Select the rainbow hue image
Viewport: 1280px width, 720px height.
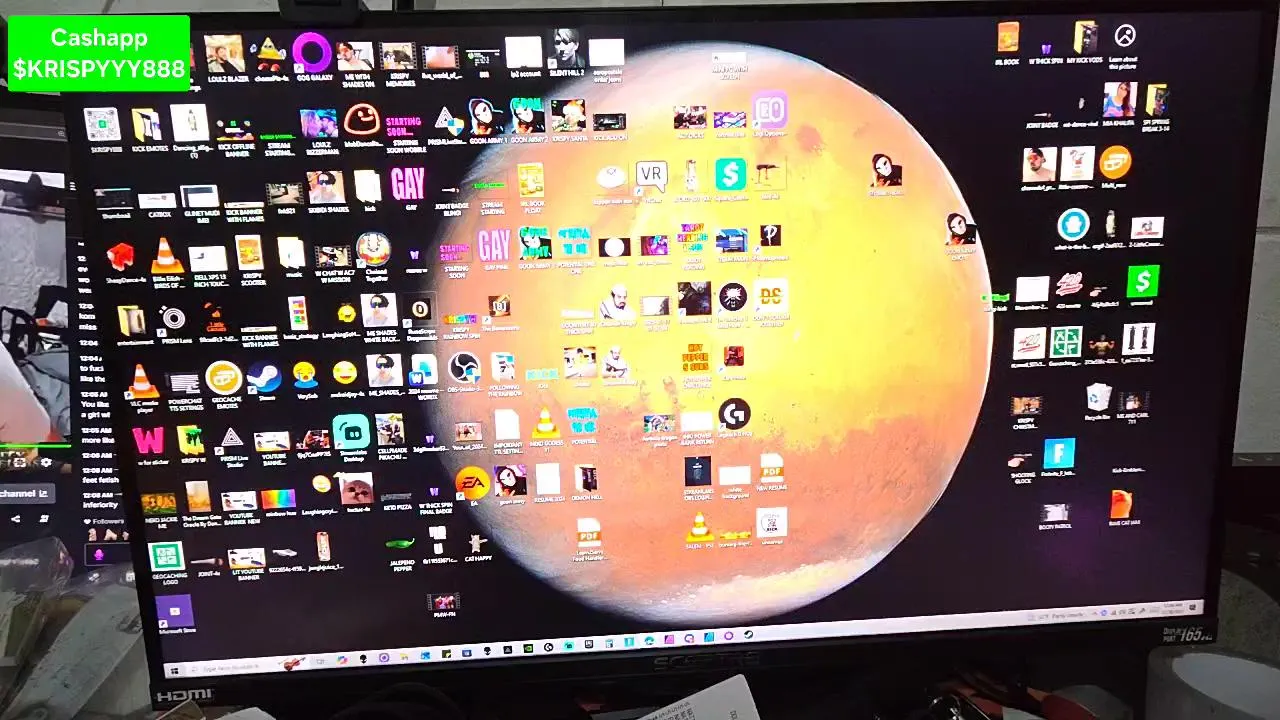coord(278,503)
